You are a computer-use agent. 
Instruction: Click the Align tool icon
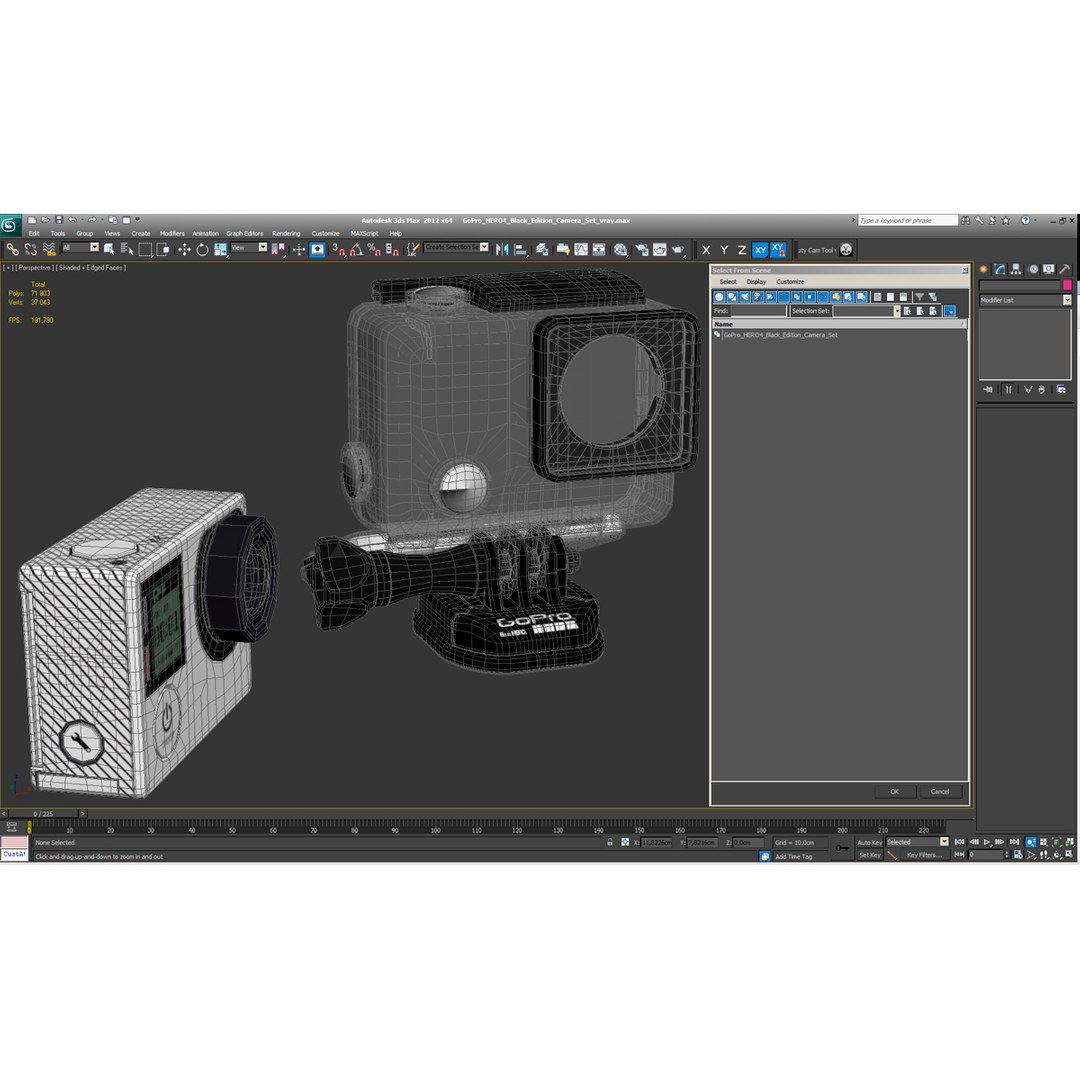pyautogui.click(x=521, y=249)
